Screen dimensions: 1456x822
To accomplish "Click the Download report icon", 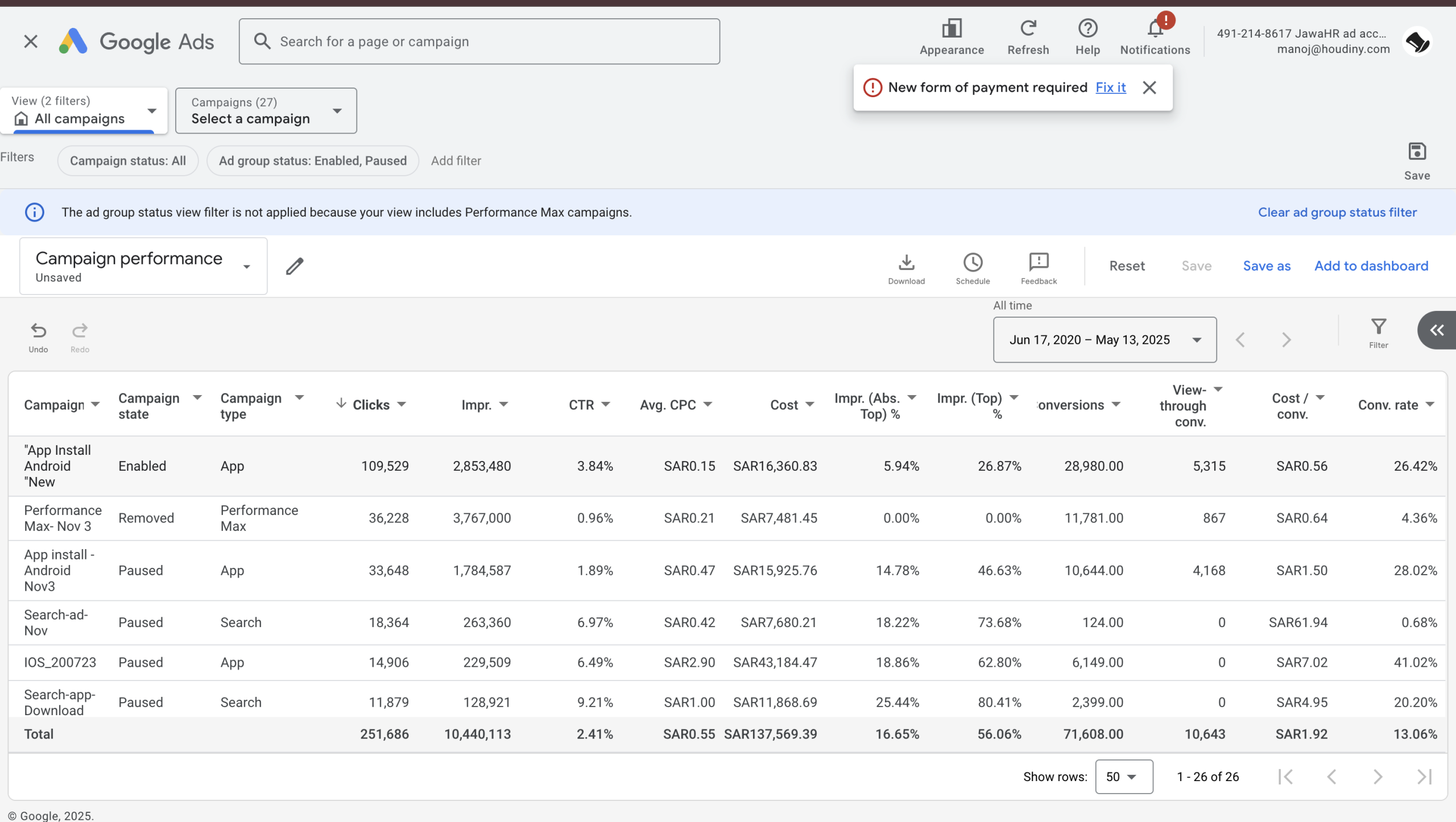I will 906,263.
